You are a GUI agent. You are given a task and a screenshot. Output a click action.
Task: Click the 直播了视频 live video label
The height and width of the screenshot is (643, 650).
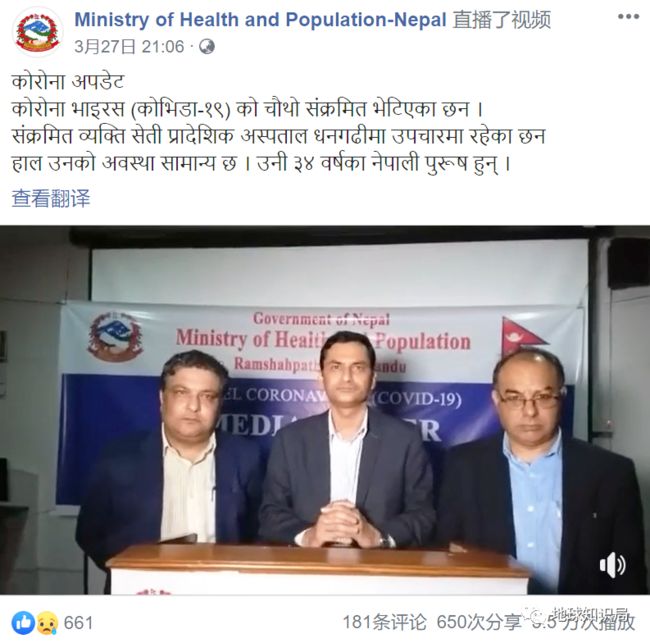502,20
